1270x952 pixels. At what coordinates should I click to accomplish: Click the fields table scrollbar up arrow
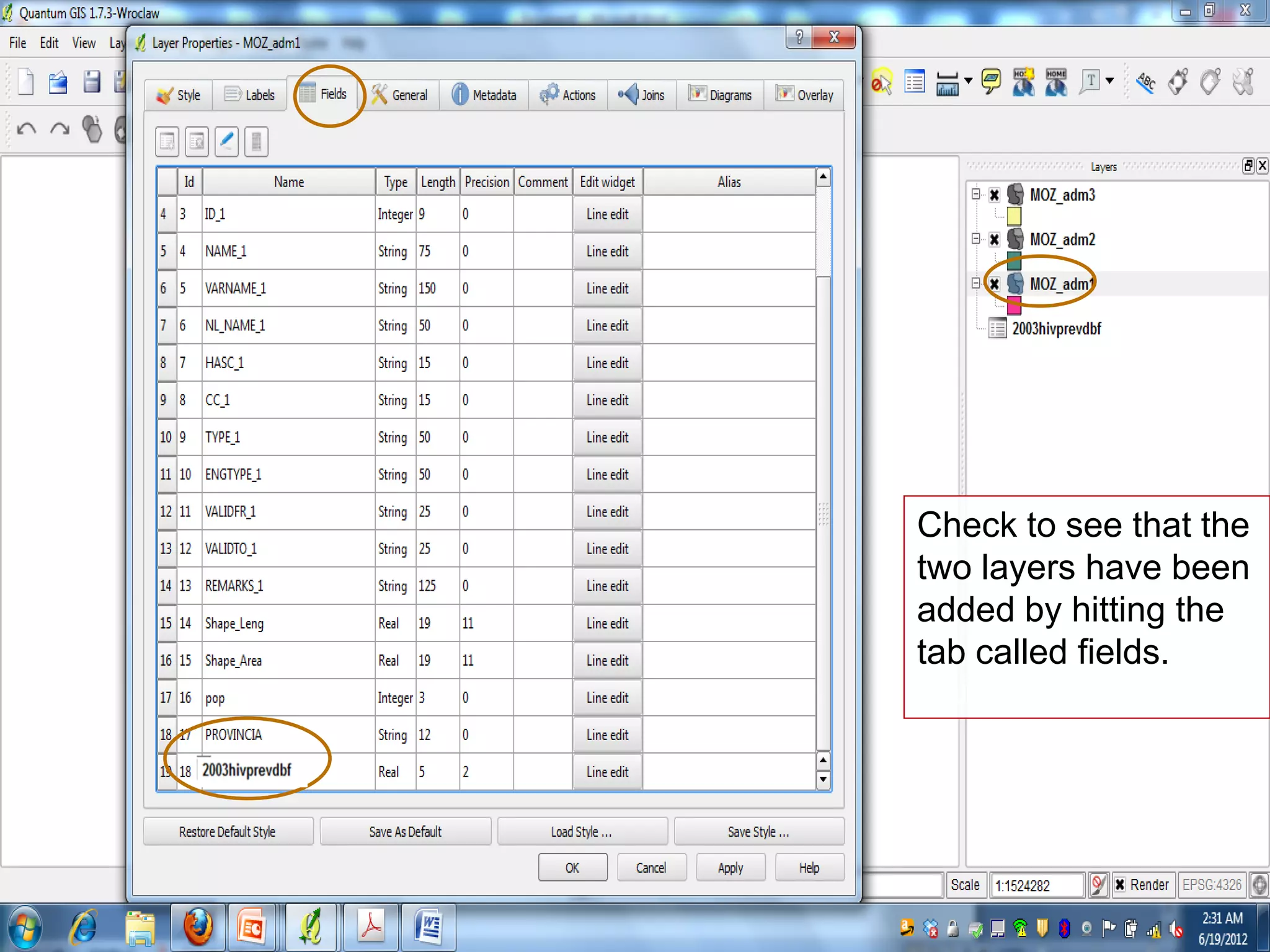824,177
